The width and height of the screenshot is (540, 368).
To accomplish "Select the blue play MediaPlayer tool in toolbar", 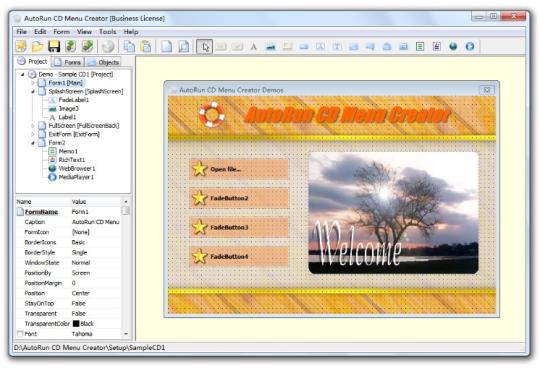I will (470, 46).
